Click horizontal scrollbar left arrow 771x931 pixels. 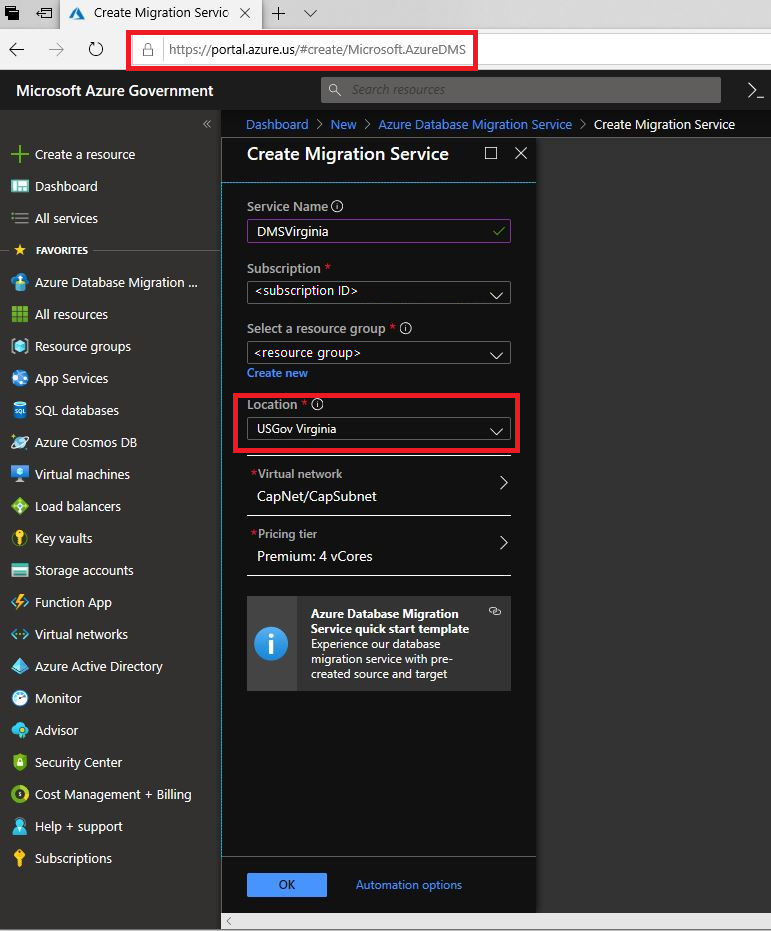(229, 922)
